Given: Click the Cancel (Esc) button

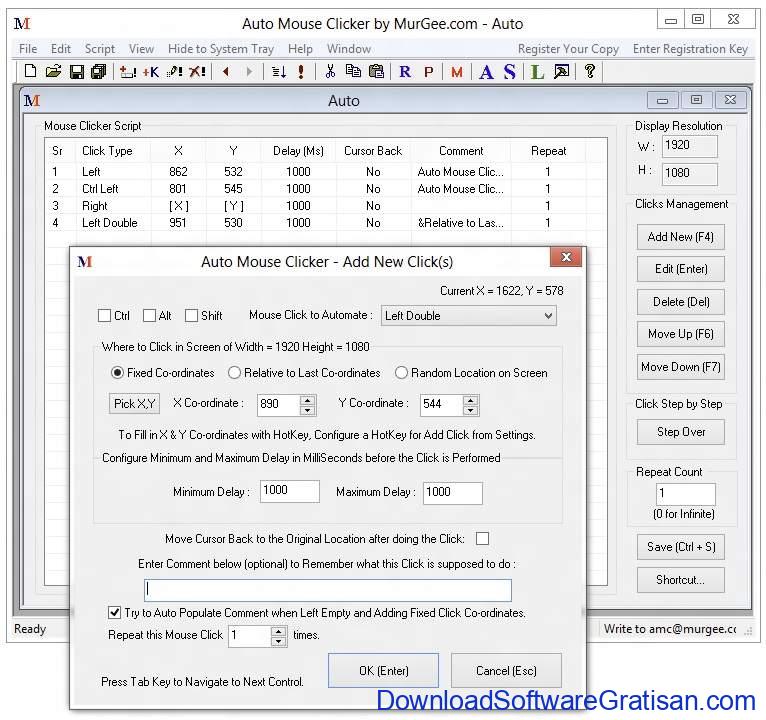Looking at the screenshot, I should coord(506,671).
